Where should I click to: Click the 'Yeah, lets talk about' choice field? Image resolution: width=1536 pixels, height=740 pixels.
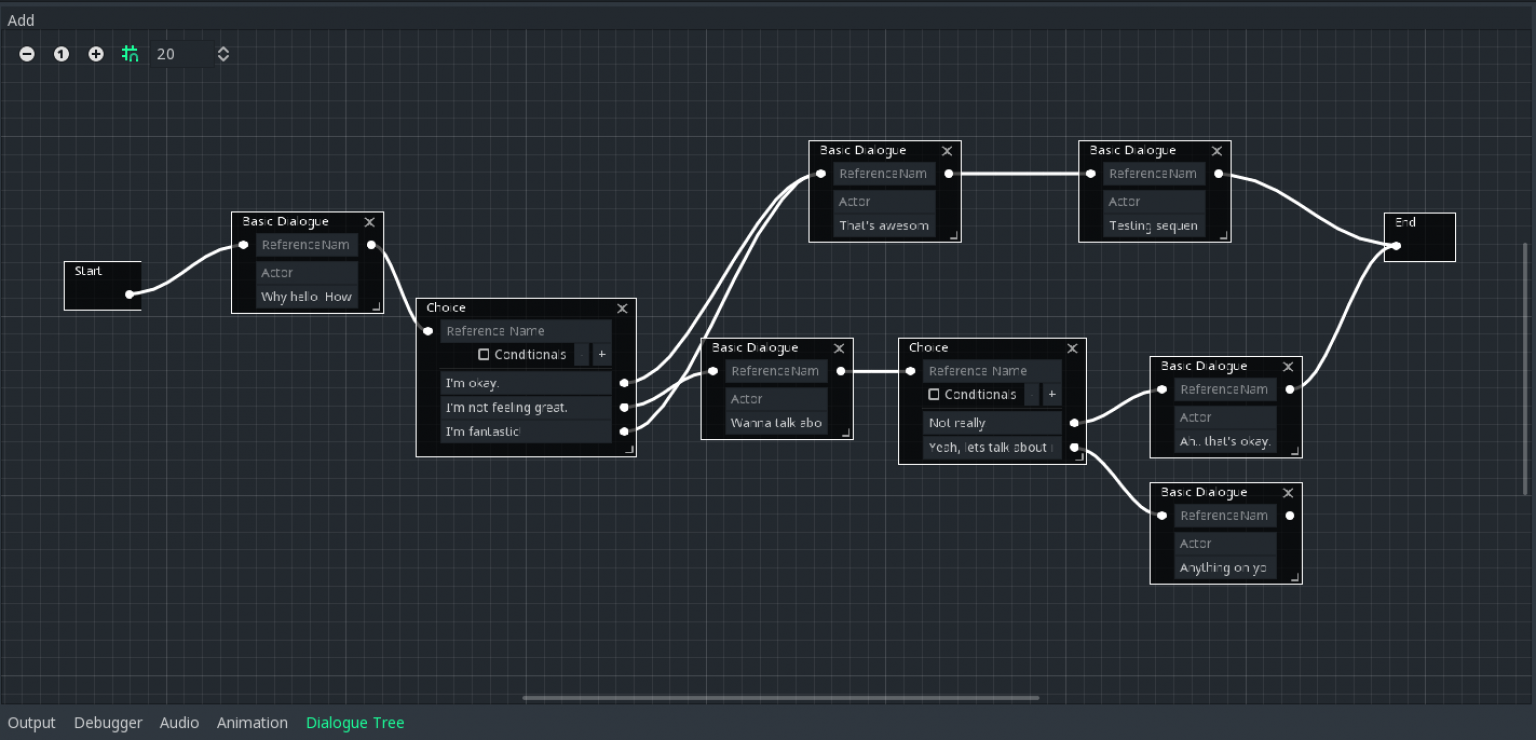[992, 447]
